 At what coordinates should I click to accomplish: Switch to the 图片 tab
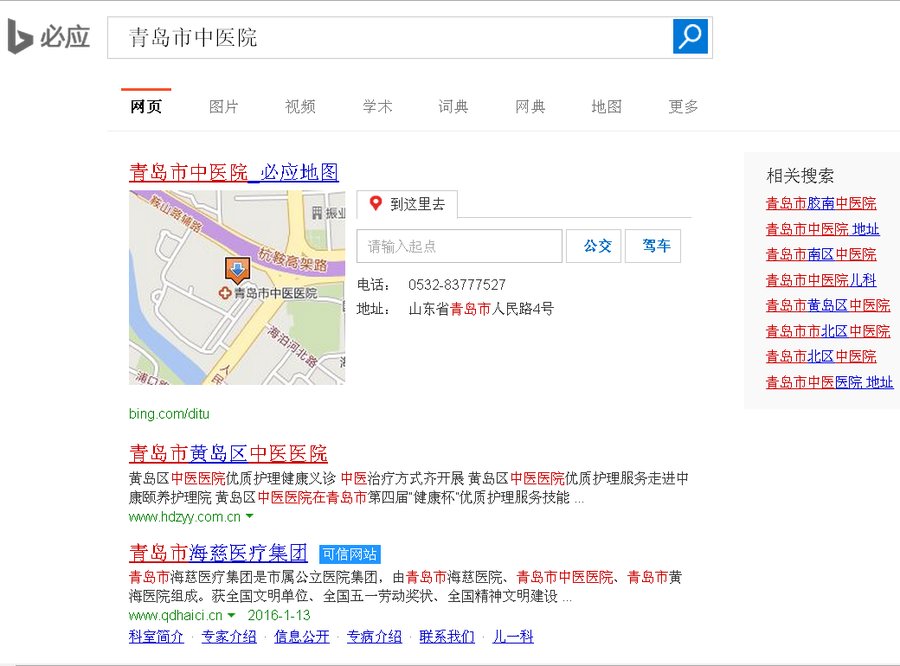[224, 107]
